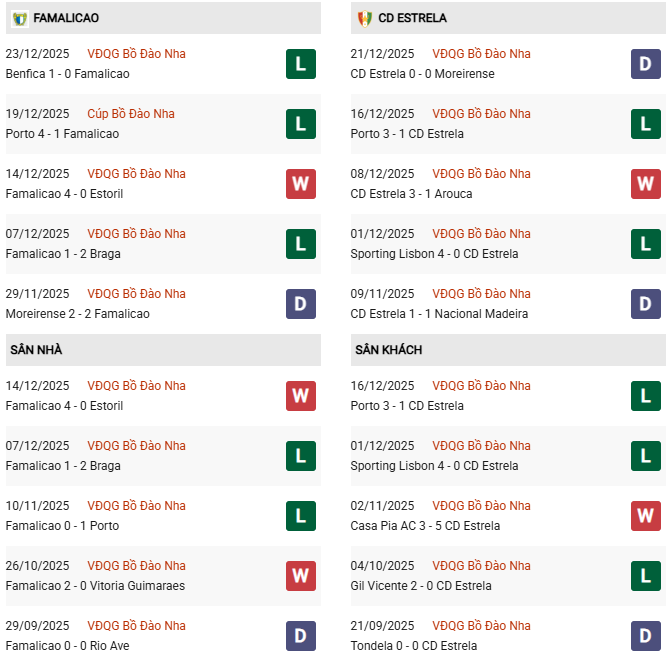Select the Porto 4 - 1 Famalicao match
Image resolution: width=666 pixels, height=660 pixels.
coord(62,134)
